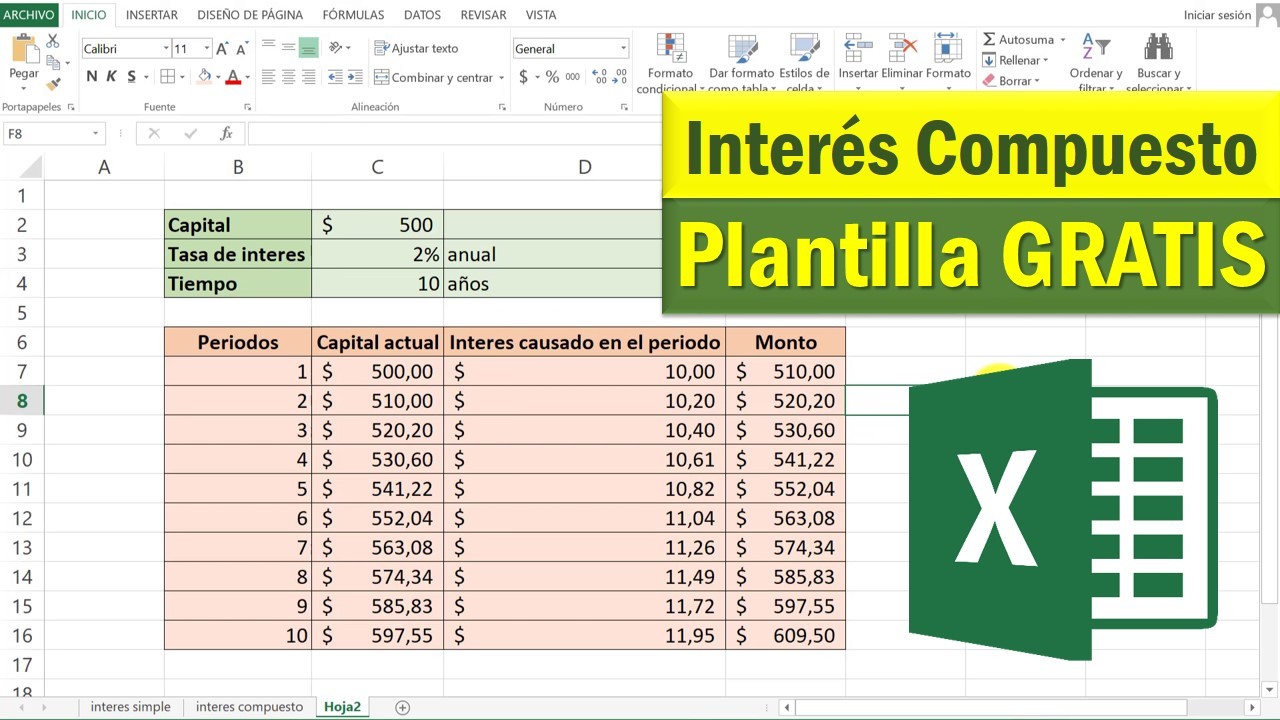
Task: Switch to interes compuesto sheet
Action: (249, 707)
